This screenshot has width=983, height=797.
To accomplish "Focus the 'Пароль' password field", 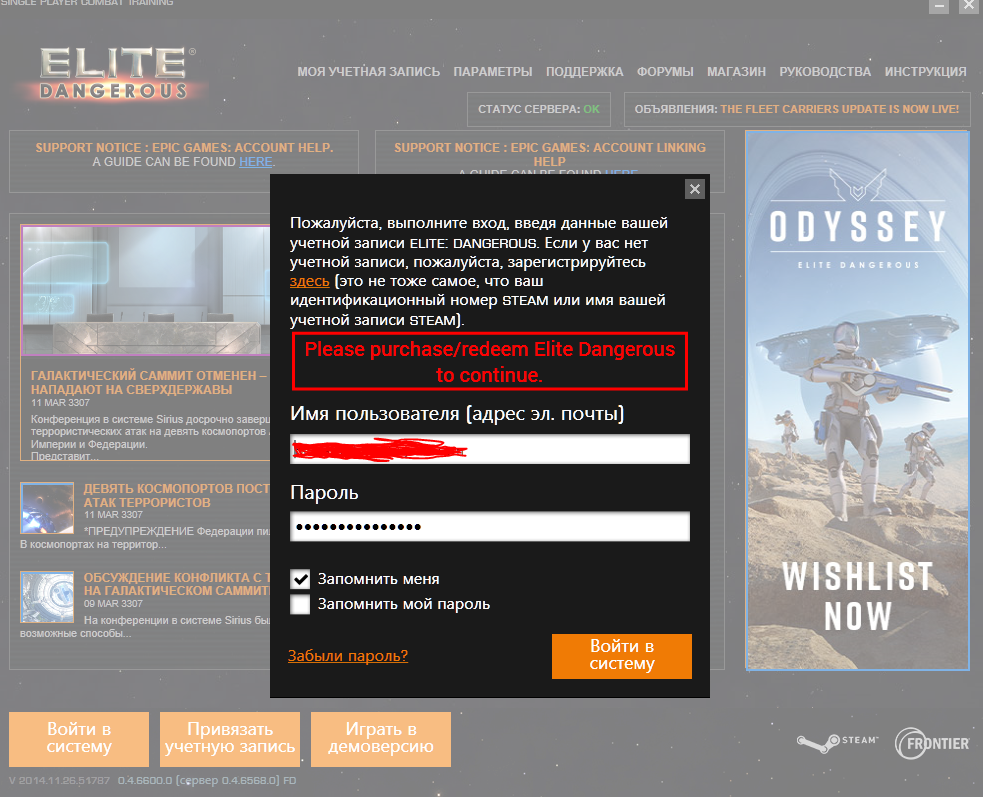I will point(490,526).
